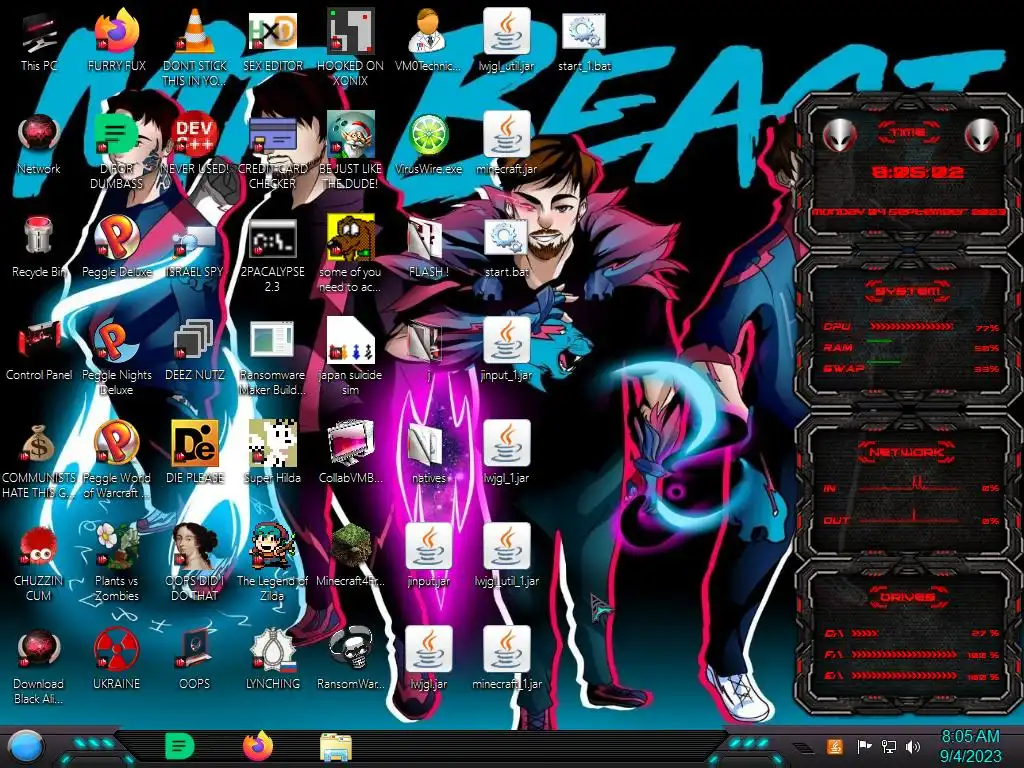1024x768 pixels.
Task: Open Firefox desktop shortcut FURRY FUX
Action: (x=117, y=40)
